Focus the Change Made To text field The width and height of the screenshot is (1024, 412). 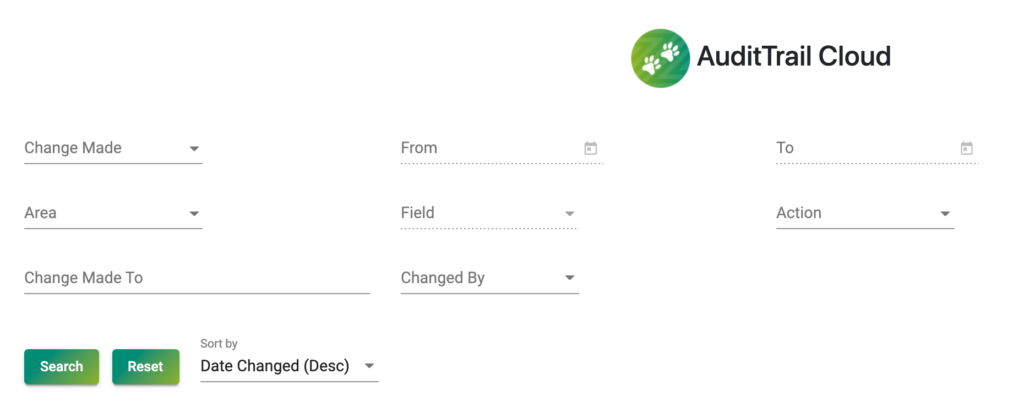click(x=197, y=278)
